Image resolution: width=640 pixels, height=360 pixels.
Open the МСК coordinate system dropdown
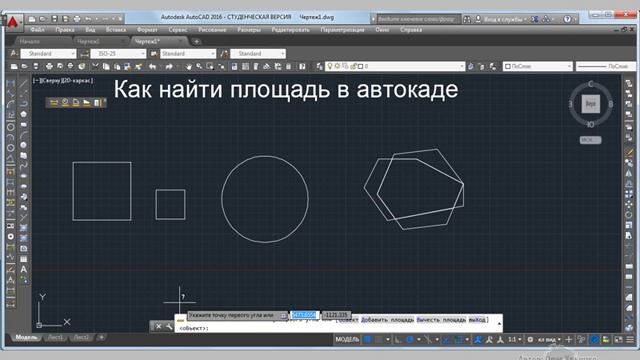tap(590, 140)
